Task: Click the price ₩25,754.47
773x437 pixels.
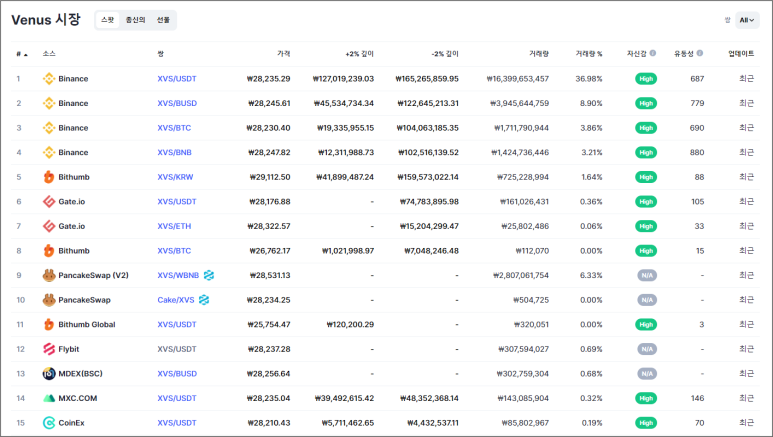Action: (x=269, y=324)
